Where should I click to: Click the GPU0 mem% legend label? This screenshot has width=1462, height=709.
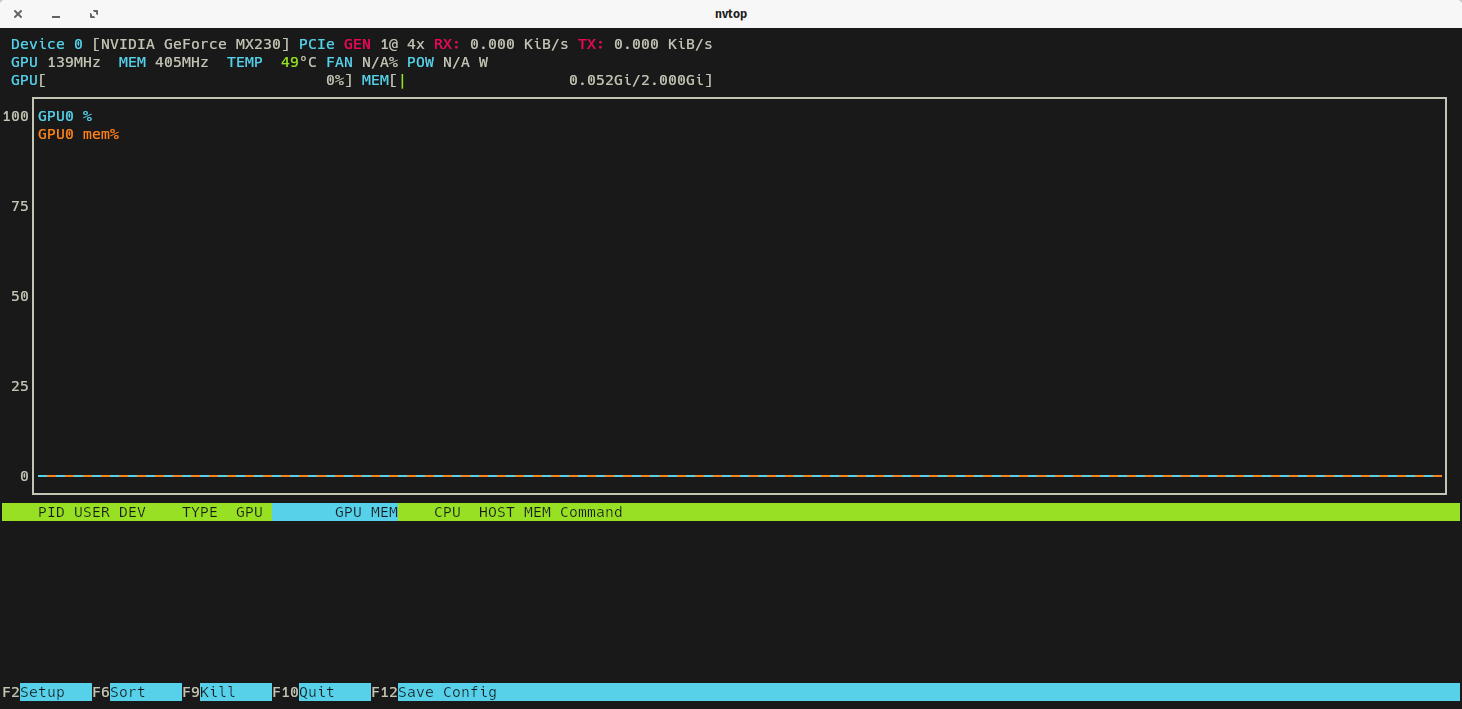click(78, 134)
